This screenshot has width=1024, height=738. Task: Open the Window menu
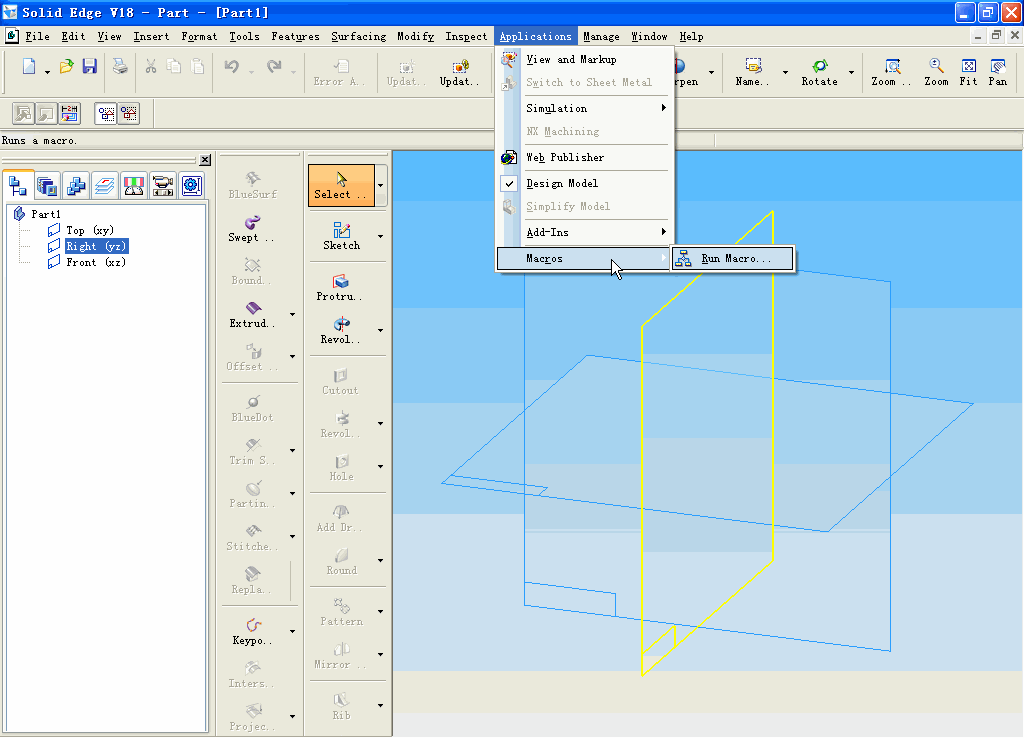(649, 37)
